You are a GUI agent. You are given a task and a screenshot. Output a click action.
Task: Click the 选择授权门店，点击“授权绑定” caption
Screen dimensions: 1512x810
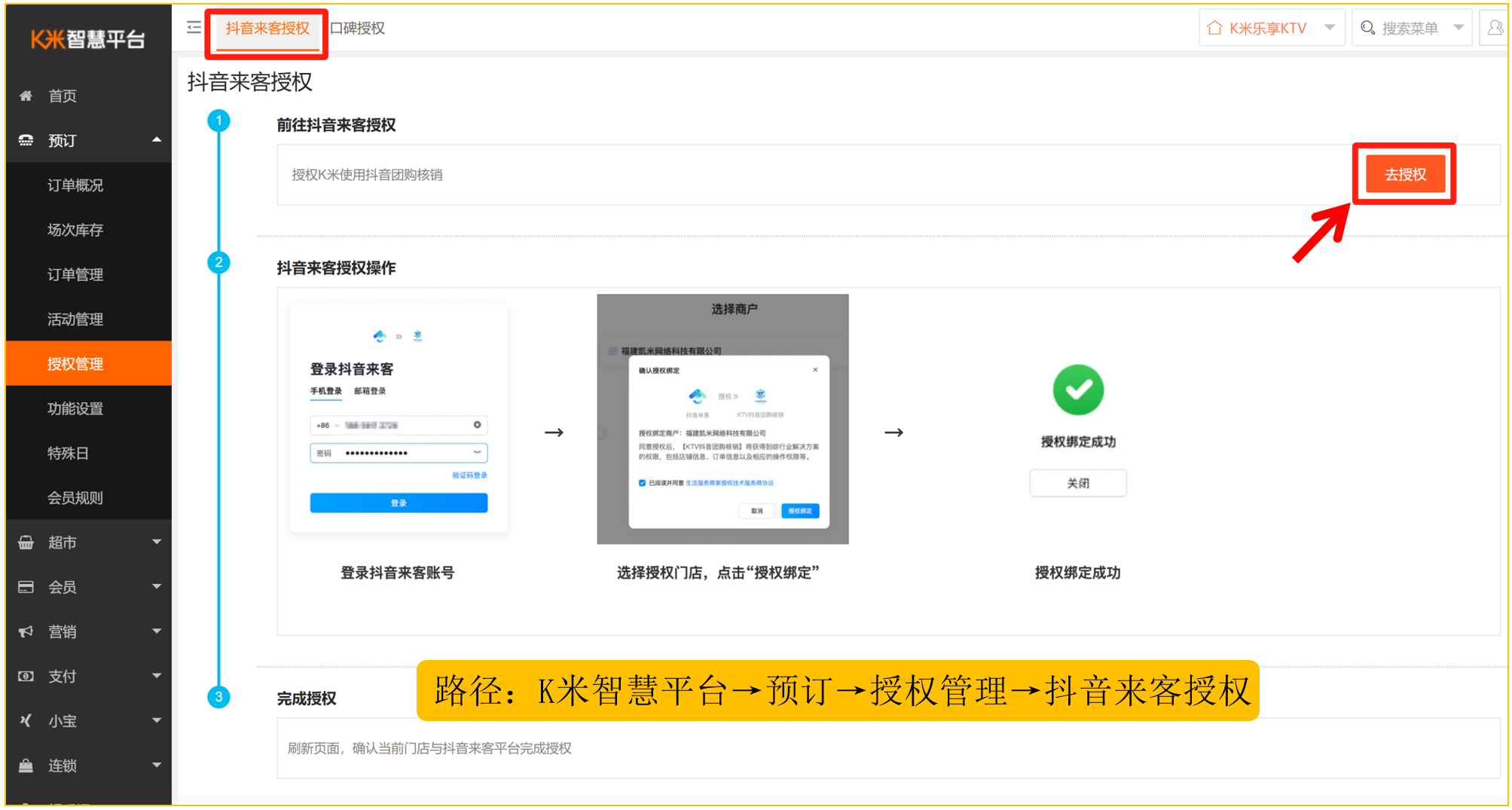[x=718, y=573]
